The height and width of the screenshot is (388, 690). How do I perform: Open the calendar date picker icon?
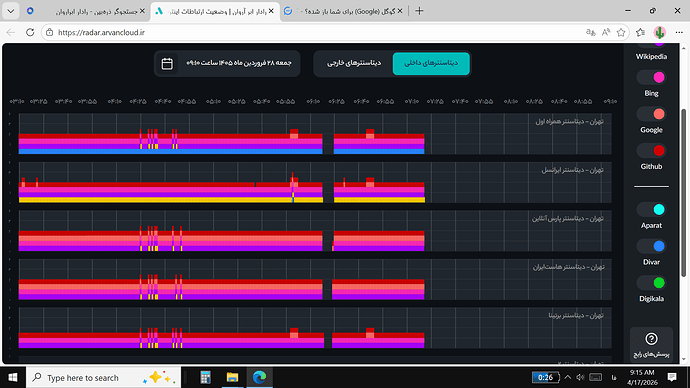[x=167, y=64]
